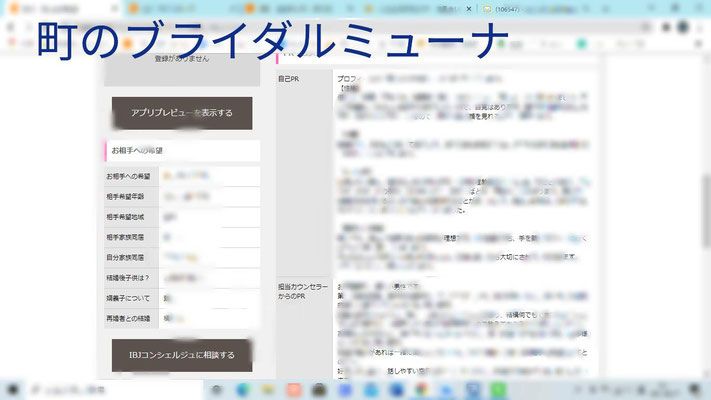Click the 婿養子について row label

[128, 298]
